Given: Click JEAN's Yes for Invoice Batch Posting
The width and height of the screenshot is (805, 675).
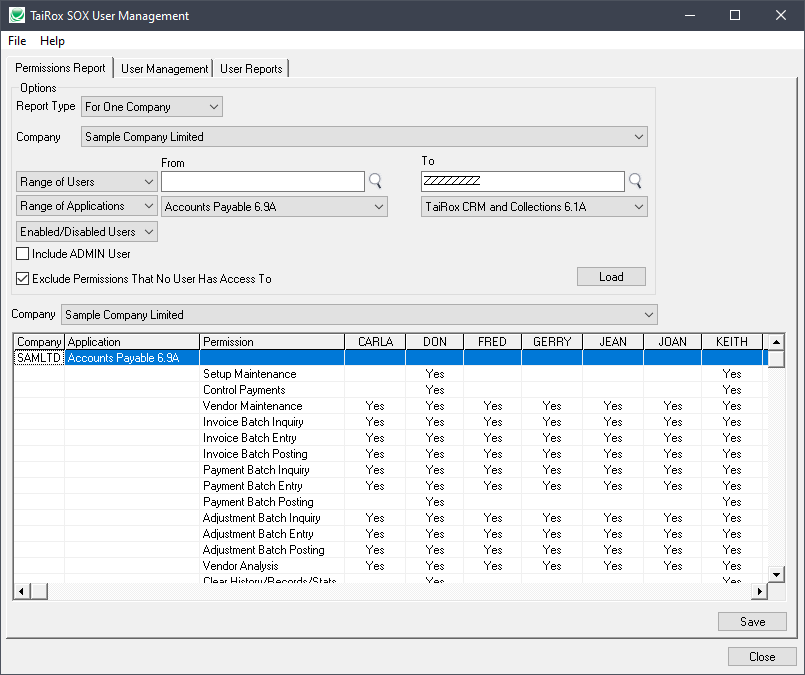Looking at the screenshot, I should 613,454.
